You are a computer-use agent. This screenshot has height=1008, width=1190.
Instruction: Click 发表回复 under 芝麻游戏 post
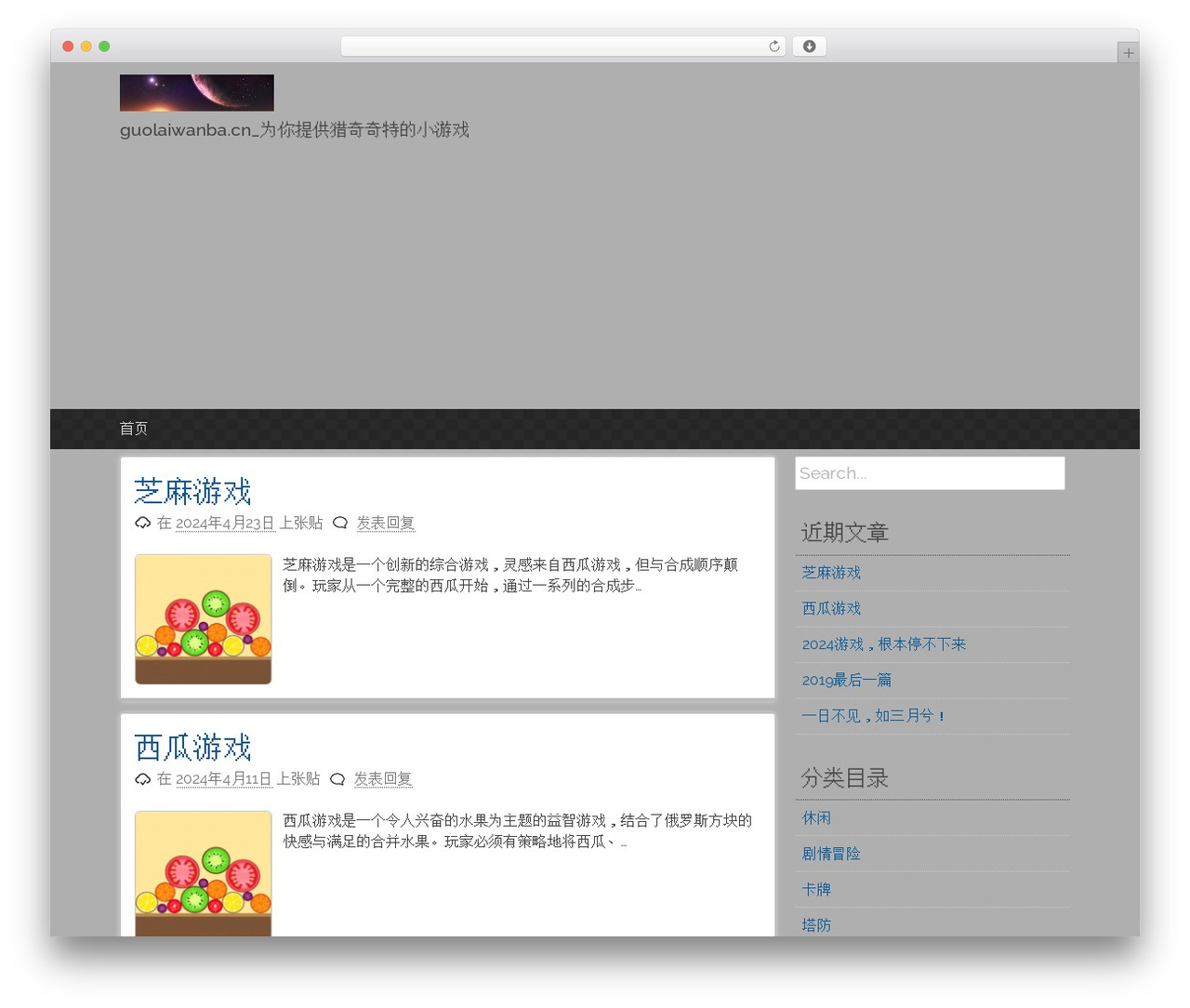386,523
